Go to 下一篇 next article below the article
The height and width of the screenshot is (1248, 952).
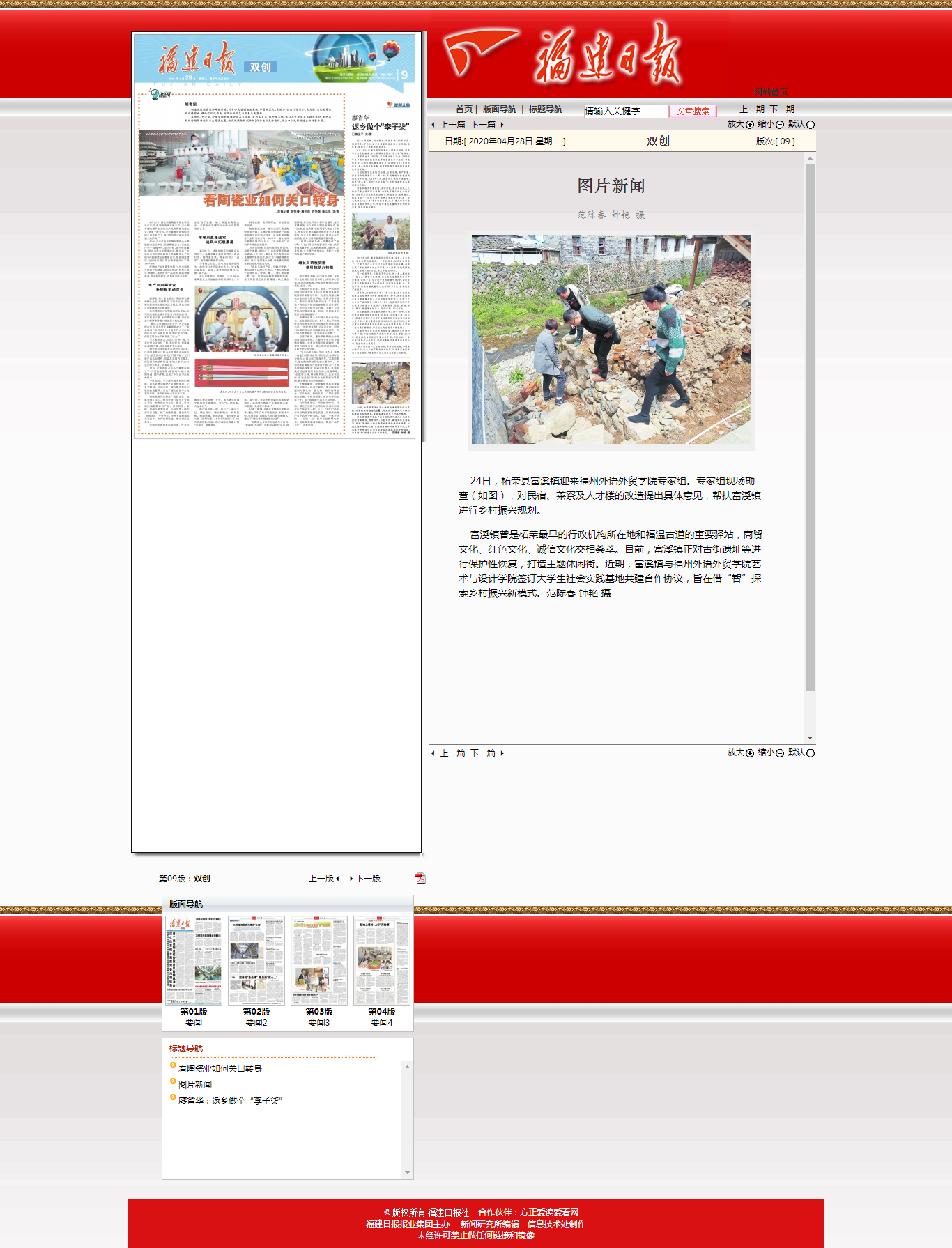pos(484,753)
